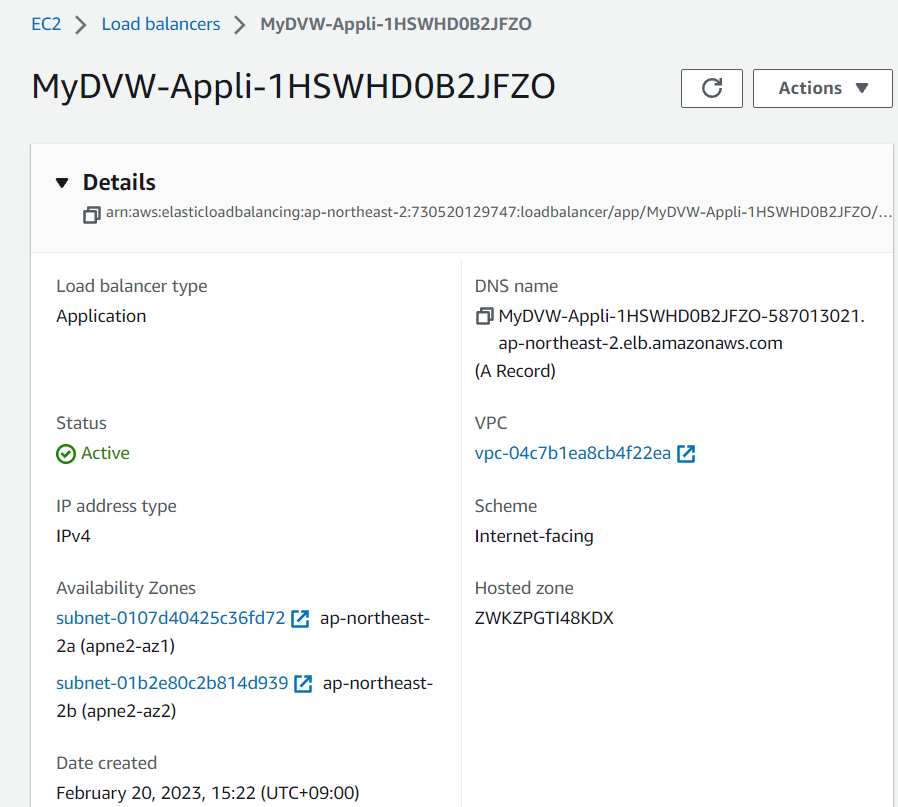This screenshot has width=898, height=807.
Task: Go to EC2 breadcrumb link
Action: (x=46, y=24)
